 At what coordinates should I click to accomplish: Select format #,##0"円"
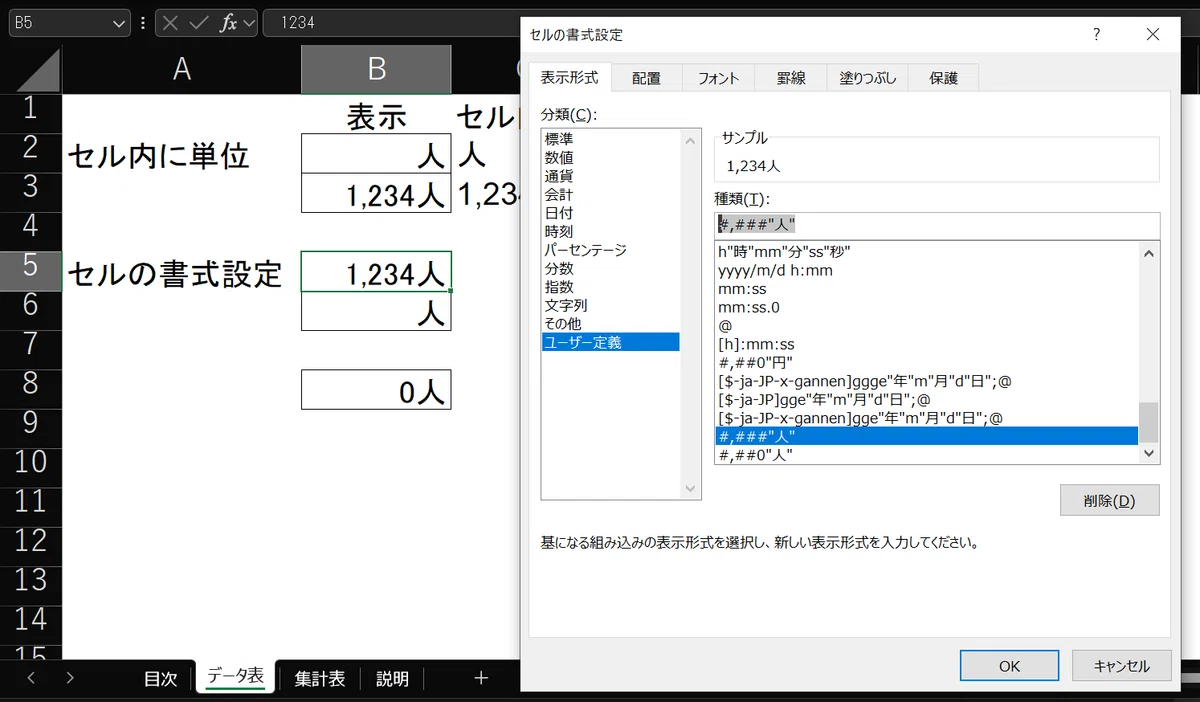(x=927, y=362)
